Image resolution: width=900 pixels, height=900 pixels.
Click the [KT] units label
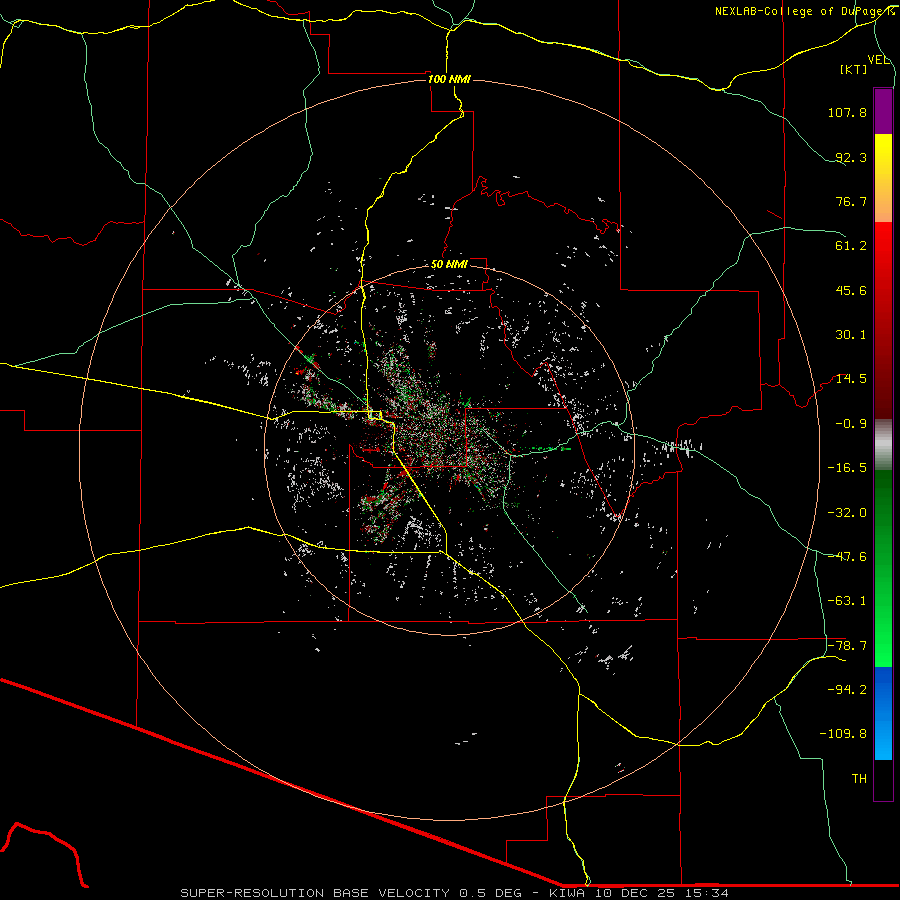pyautogui.click(x=854, y=70)
